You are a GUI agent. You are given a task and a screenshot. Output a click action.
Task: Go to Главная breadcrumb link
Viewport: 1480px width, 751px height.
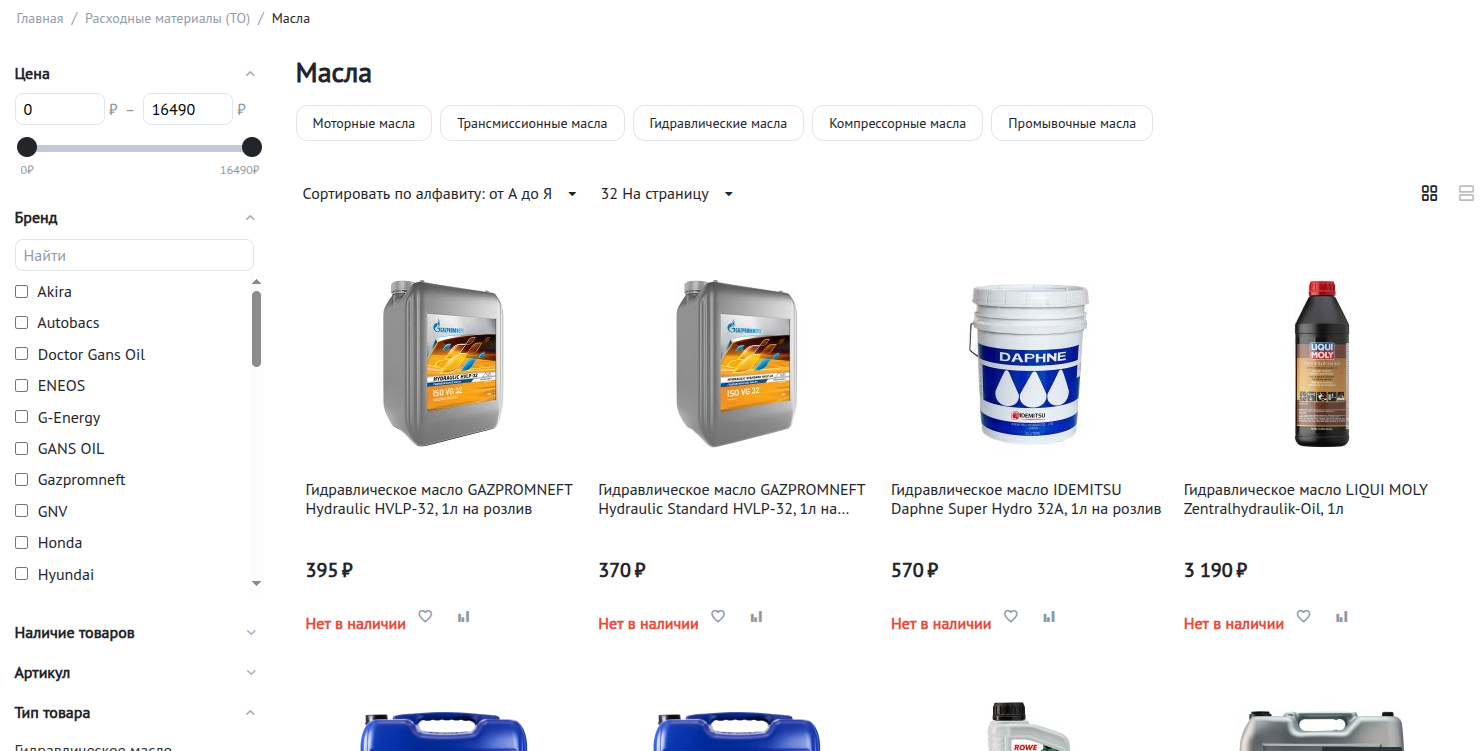(40, 19)
